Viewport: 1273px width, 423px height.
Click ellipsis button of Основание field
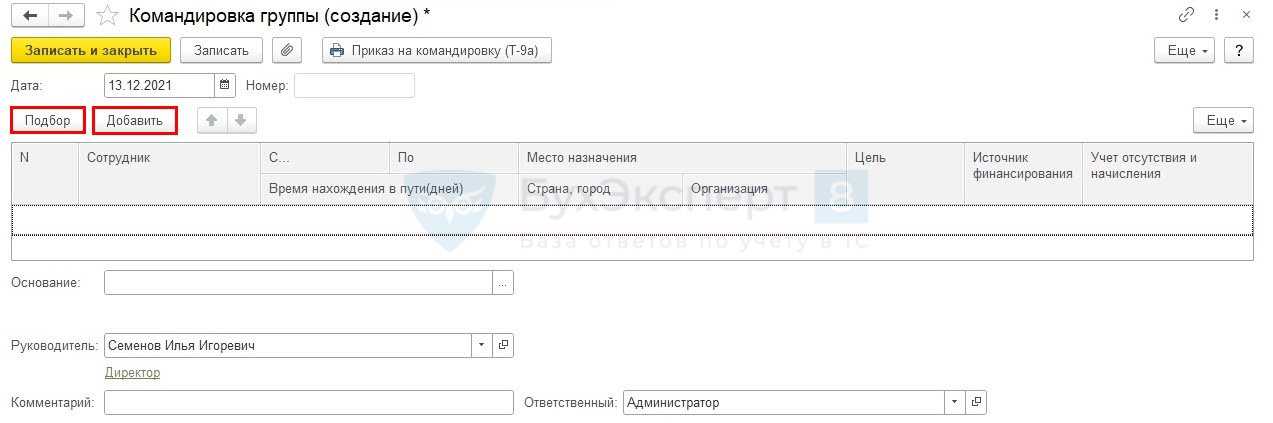pos(503,283)
